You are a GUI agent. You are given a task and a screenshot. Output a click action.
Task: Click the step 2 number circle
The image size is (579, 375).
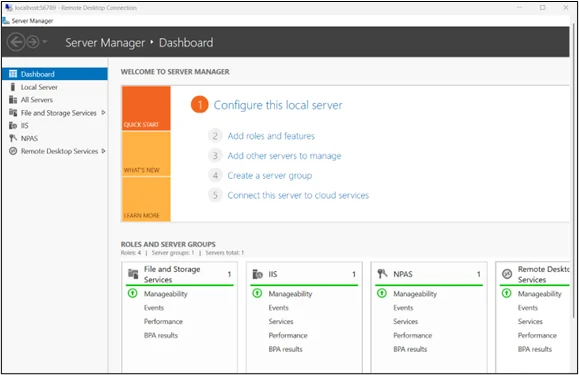pyautogui.click(x=215, y=136)
